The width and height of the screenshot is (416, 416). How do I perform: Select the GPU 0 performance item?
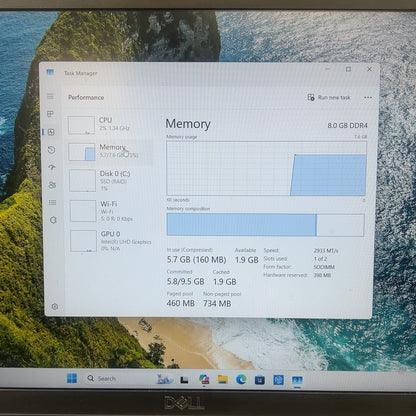[x=111, y=241]
